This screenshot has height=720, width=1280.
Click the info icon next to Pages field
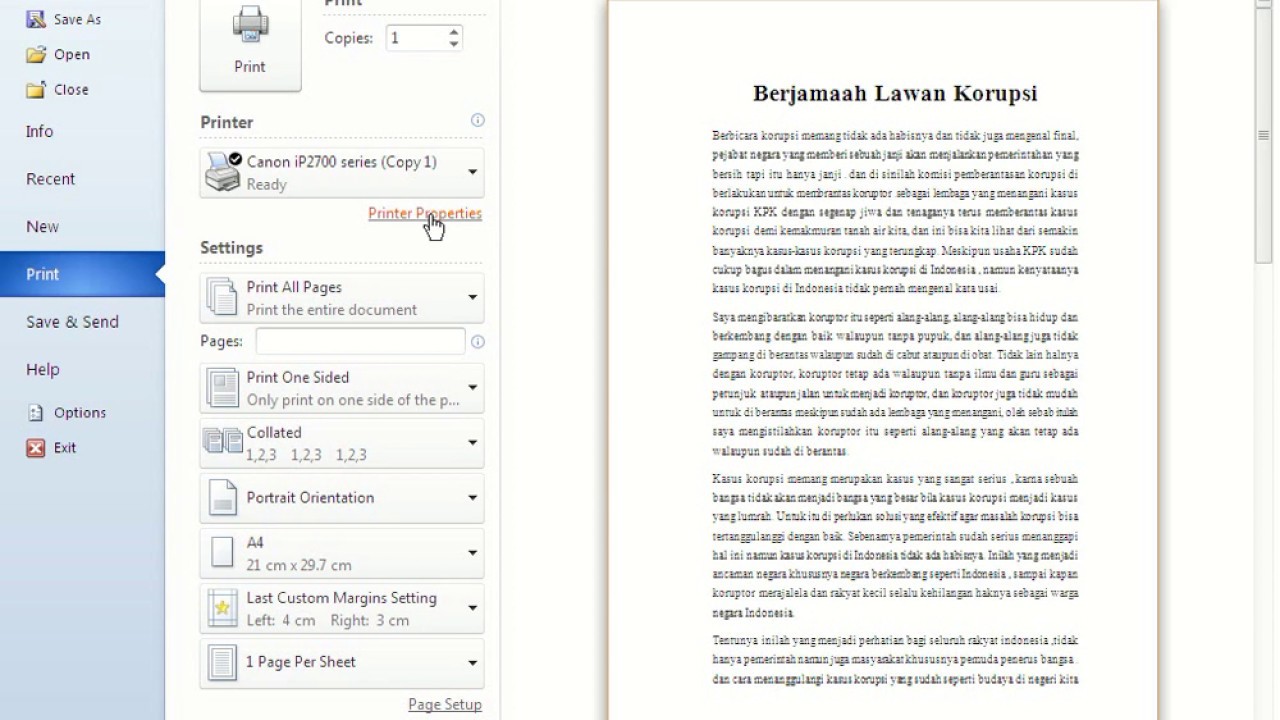point(477,341)
